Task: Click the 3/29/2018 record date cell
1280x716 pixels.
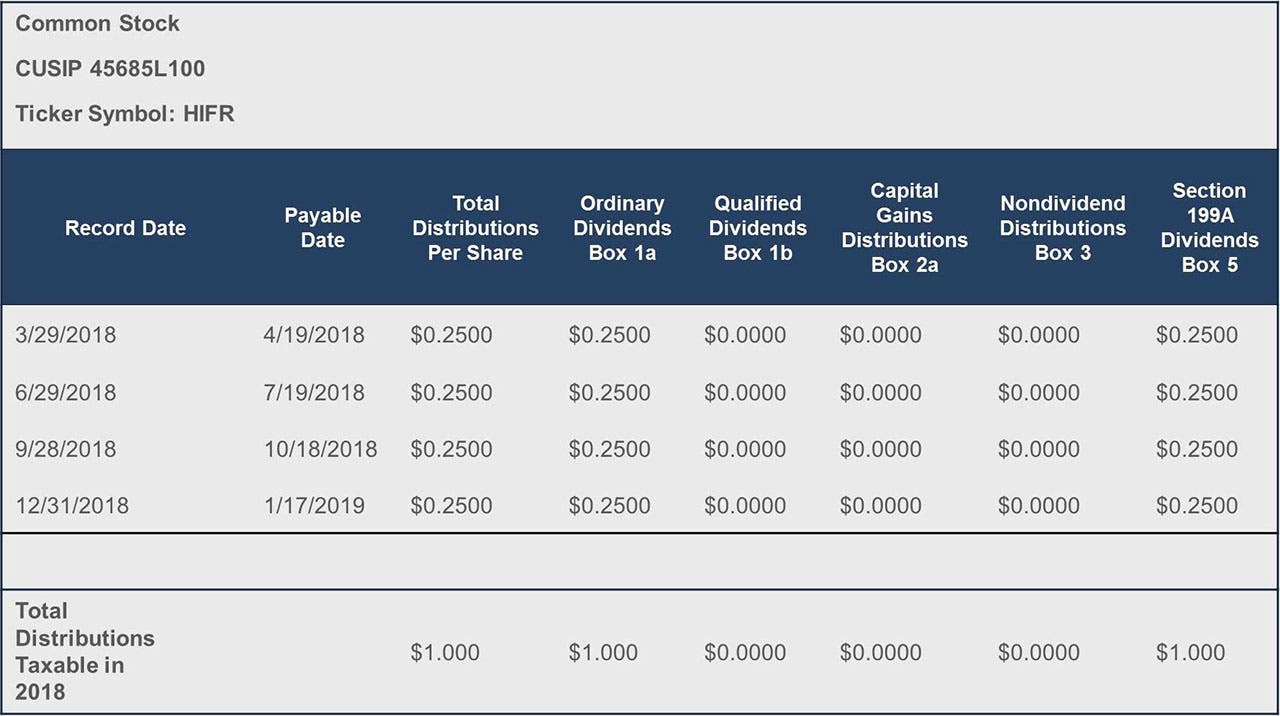Action: click(66, 335)
